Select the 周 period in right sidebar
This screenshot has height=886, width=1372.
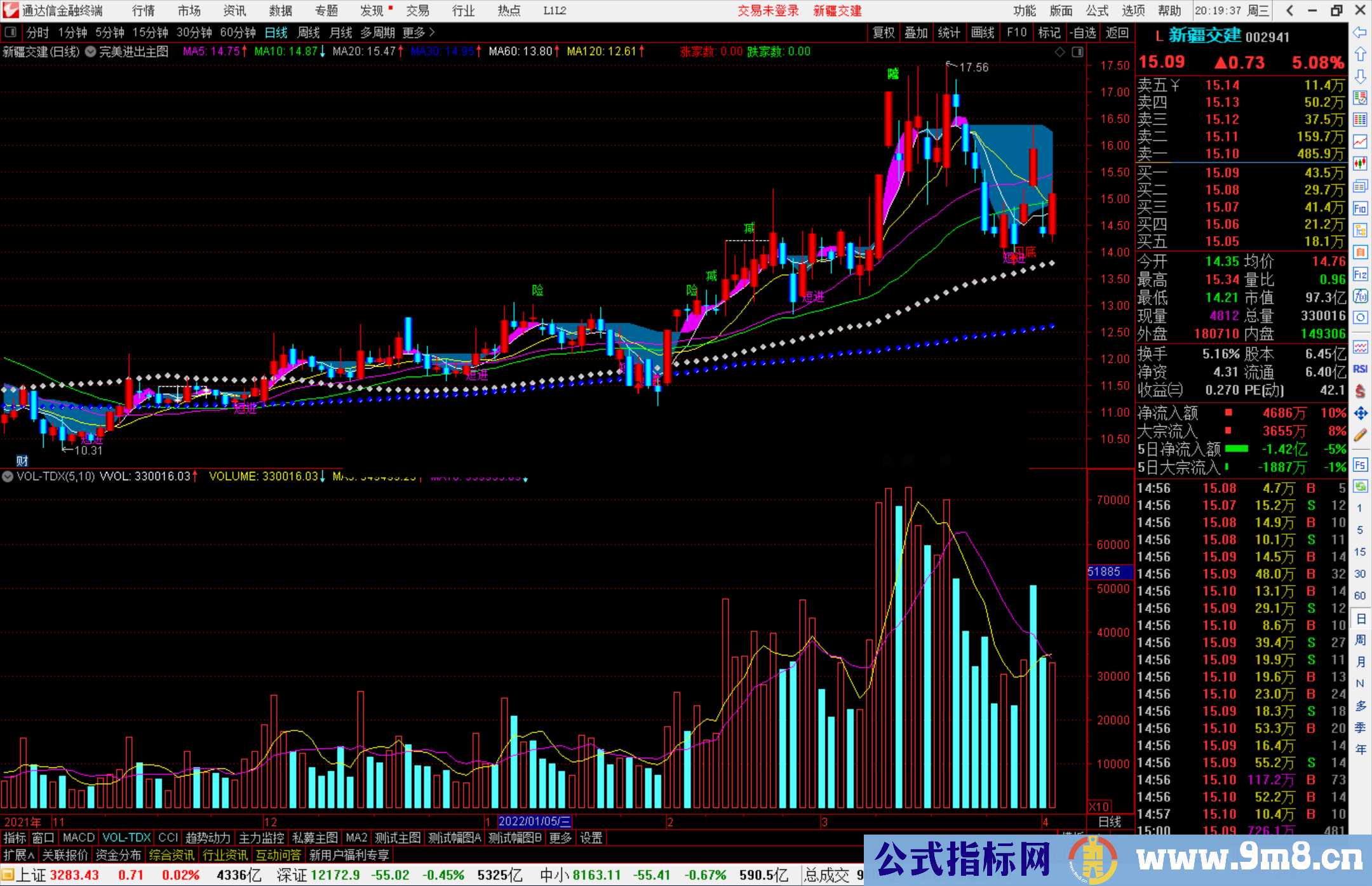coord(1360,640)
